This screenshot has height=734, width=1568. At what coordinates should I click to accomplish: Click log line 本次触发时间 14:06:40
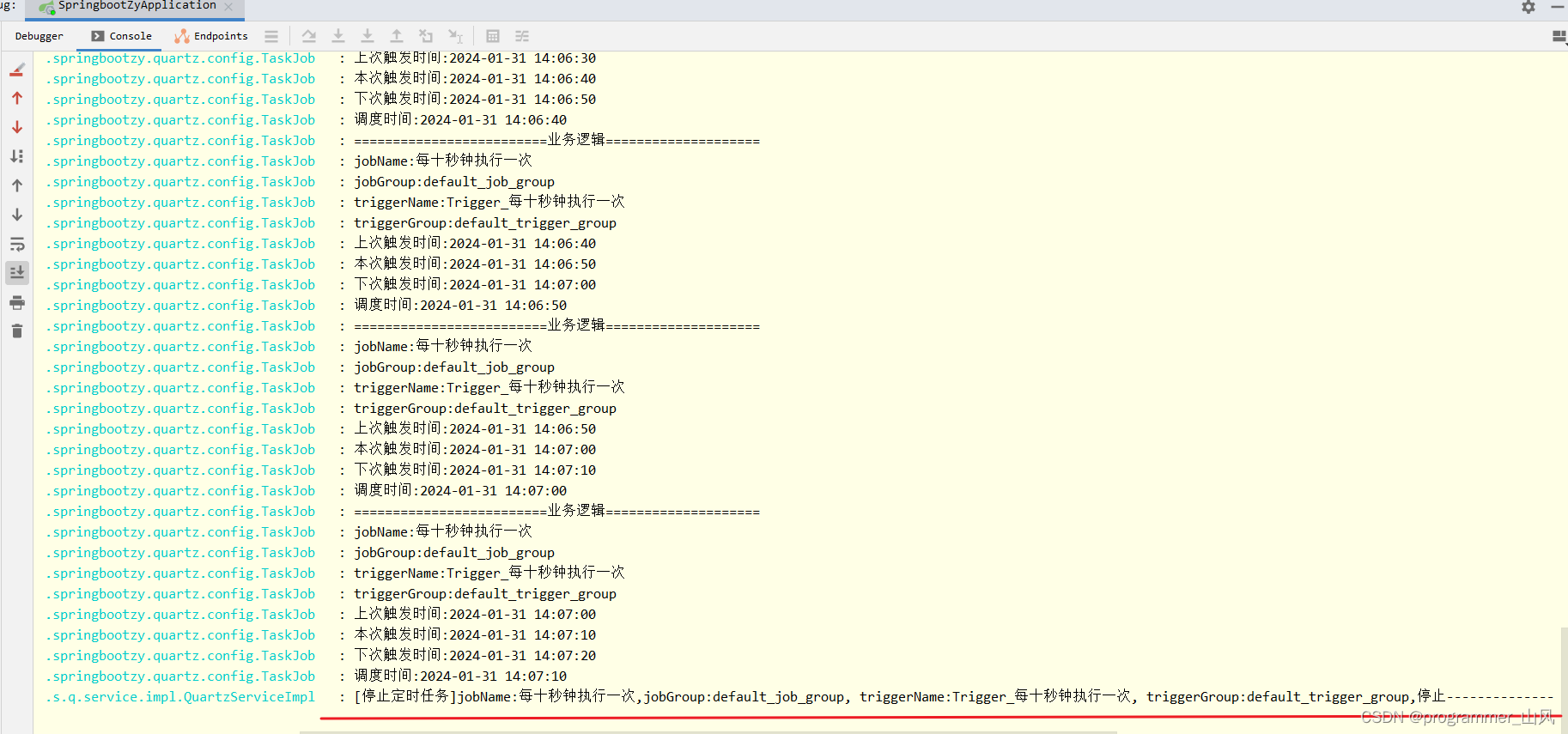pos(475,79)
